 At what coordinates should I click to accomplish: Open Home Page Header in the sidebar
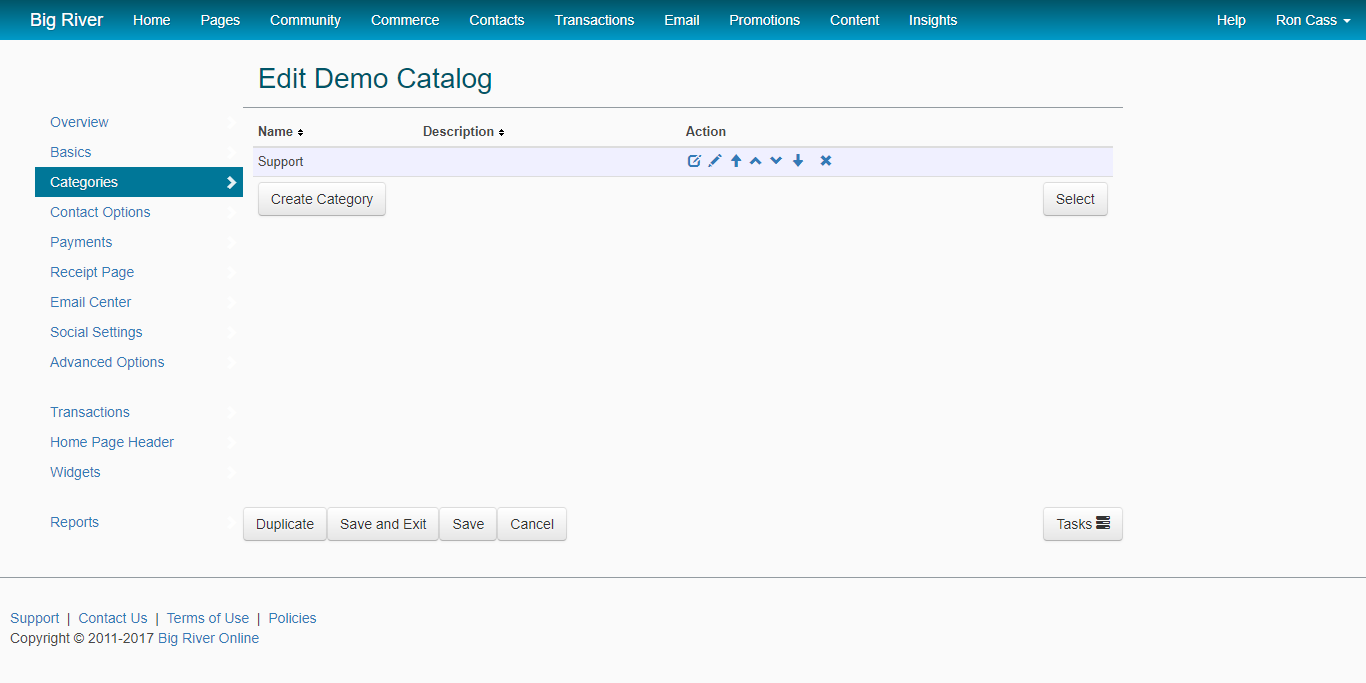point(139,442)
